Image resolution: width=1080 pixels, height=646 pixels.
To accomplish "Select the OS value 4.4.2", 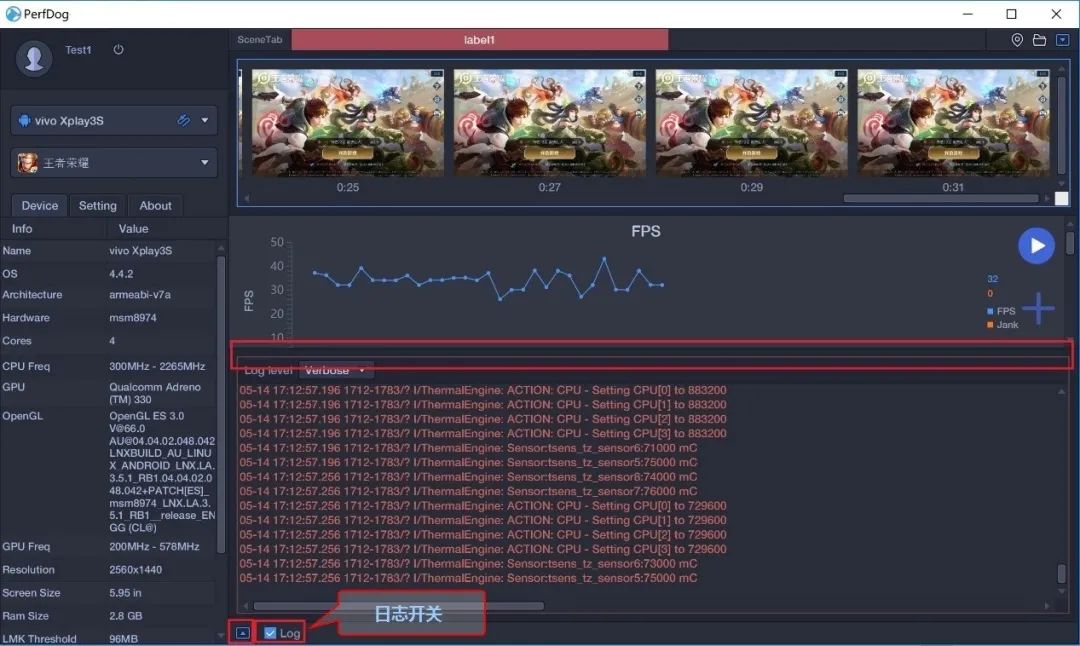I will coord(121,274).
